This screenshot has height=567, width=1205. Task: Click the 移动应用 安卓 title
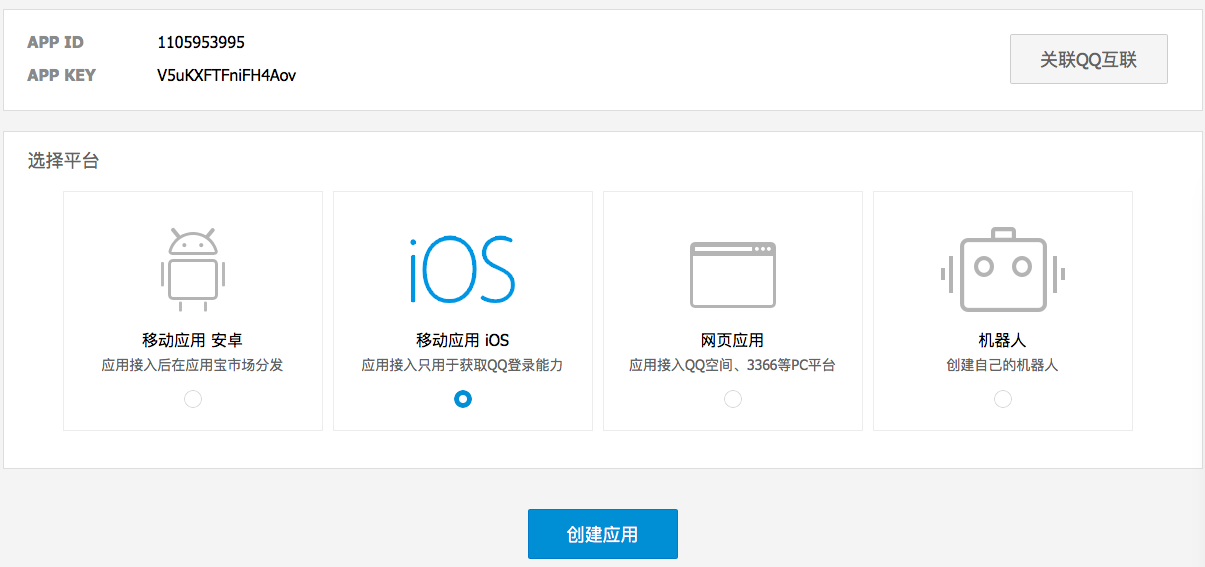point(193,340)
